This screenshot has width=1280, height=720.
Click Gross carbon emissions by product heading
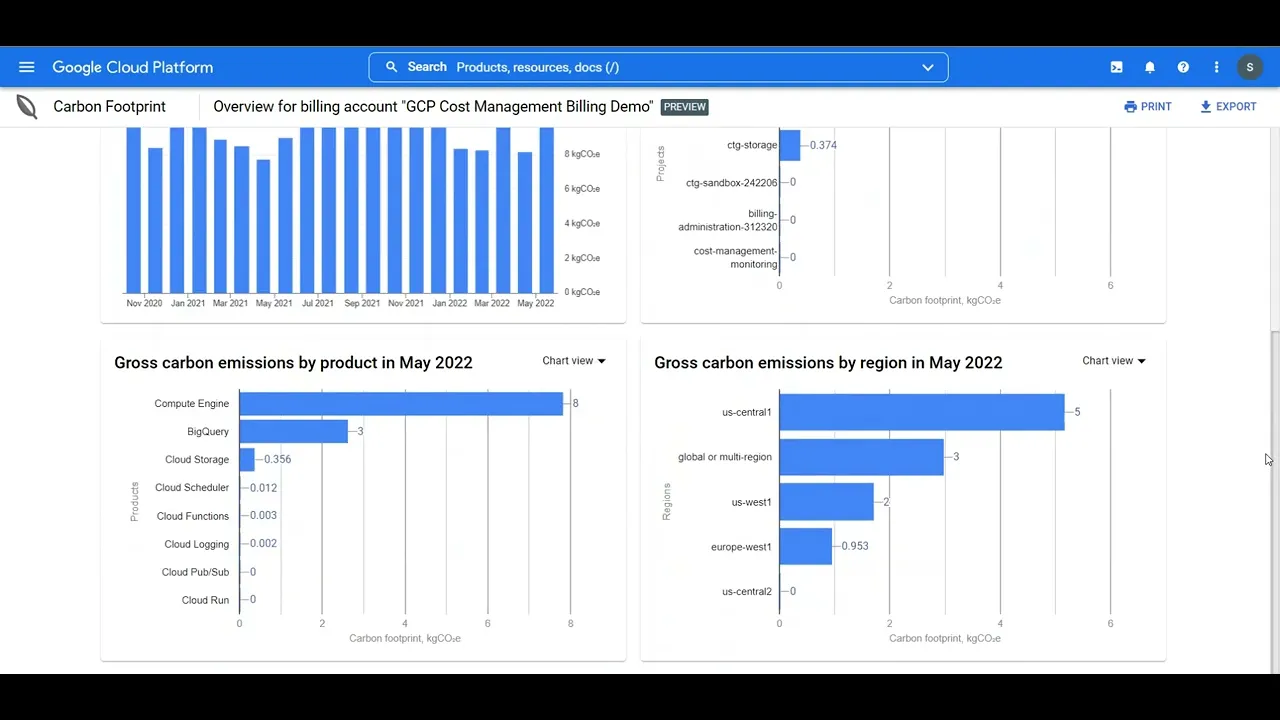click(293, 363)
